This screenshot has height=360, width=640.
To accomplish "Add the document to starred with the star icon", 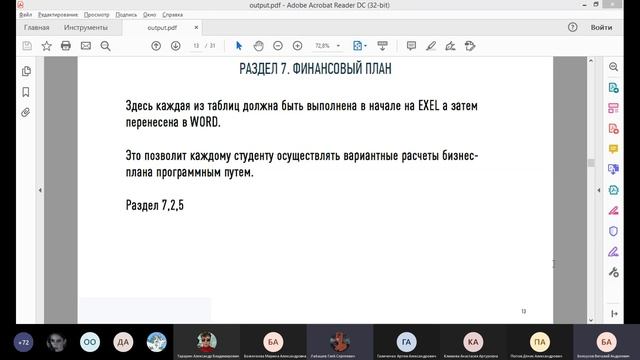I will tap(47, 46).
